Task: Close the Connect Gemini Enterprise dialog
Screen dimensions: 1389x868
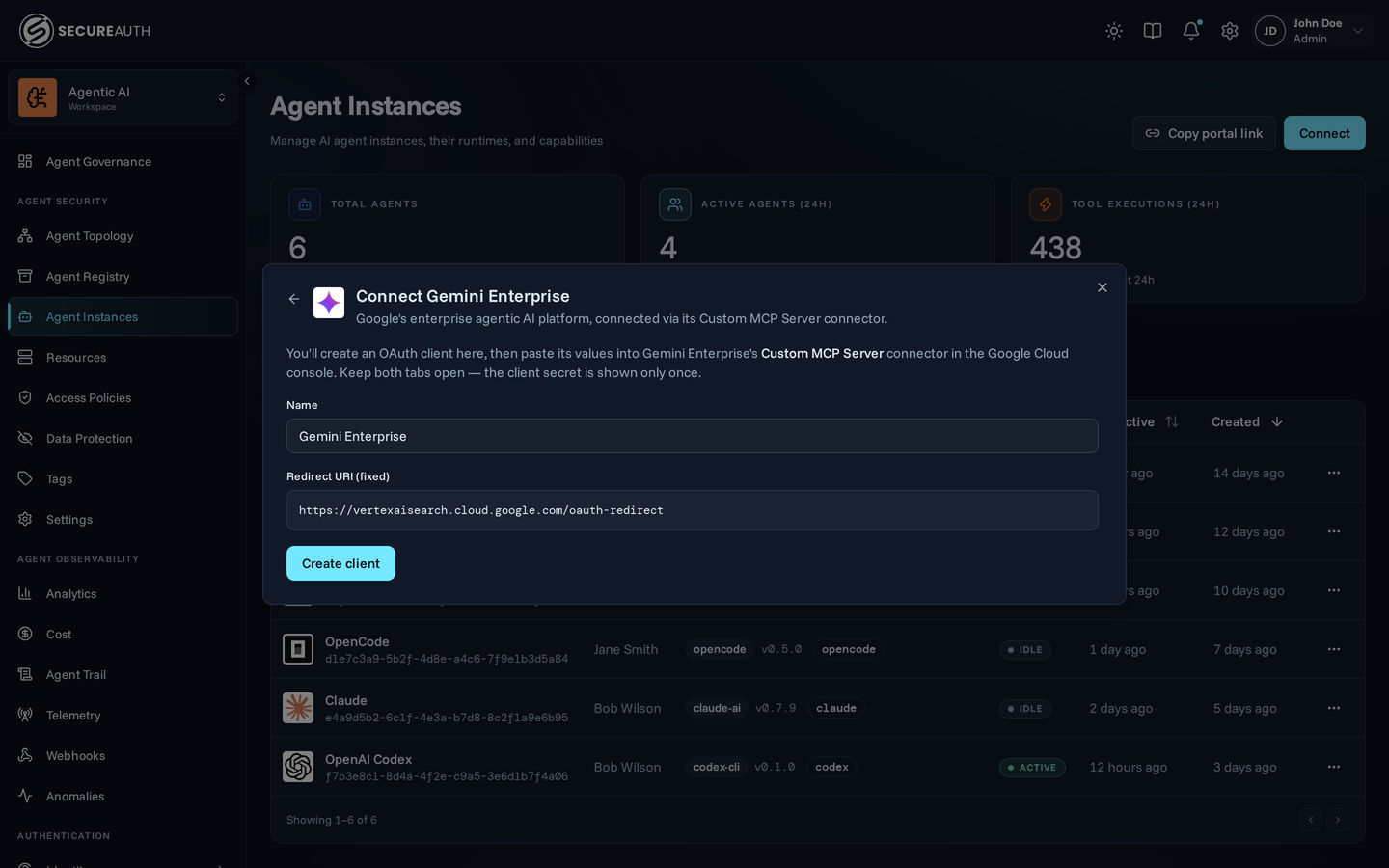Action: (1103, 287)
